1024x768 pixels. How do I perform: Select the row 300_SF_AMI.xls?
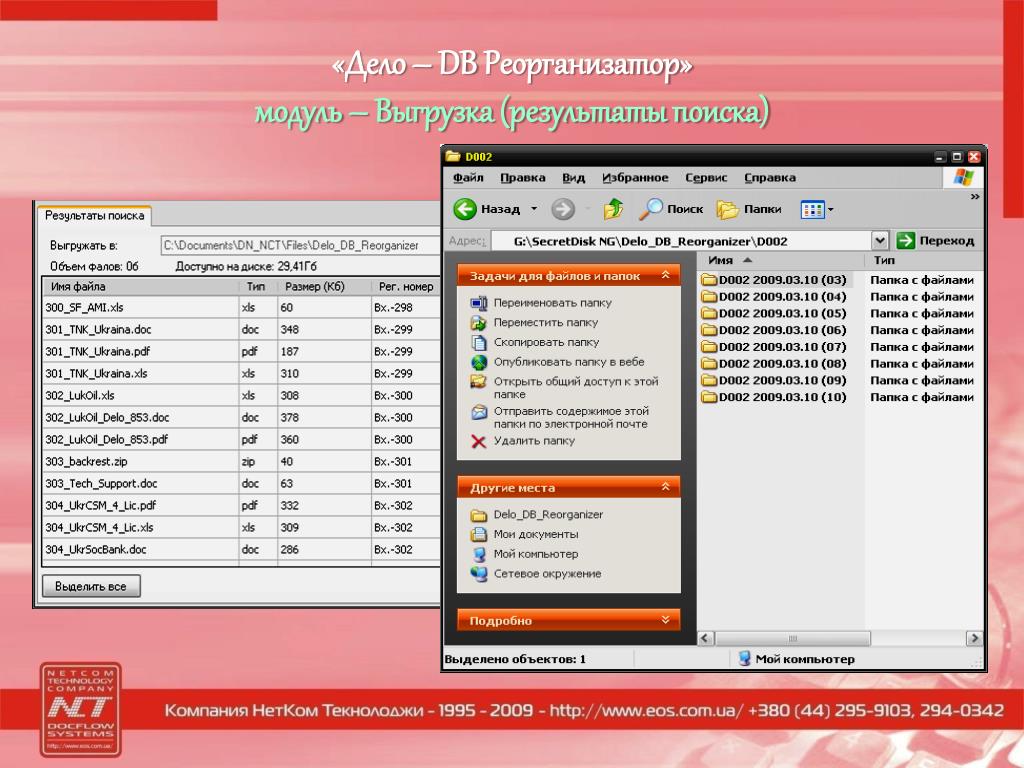242,308
